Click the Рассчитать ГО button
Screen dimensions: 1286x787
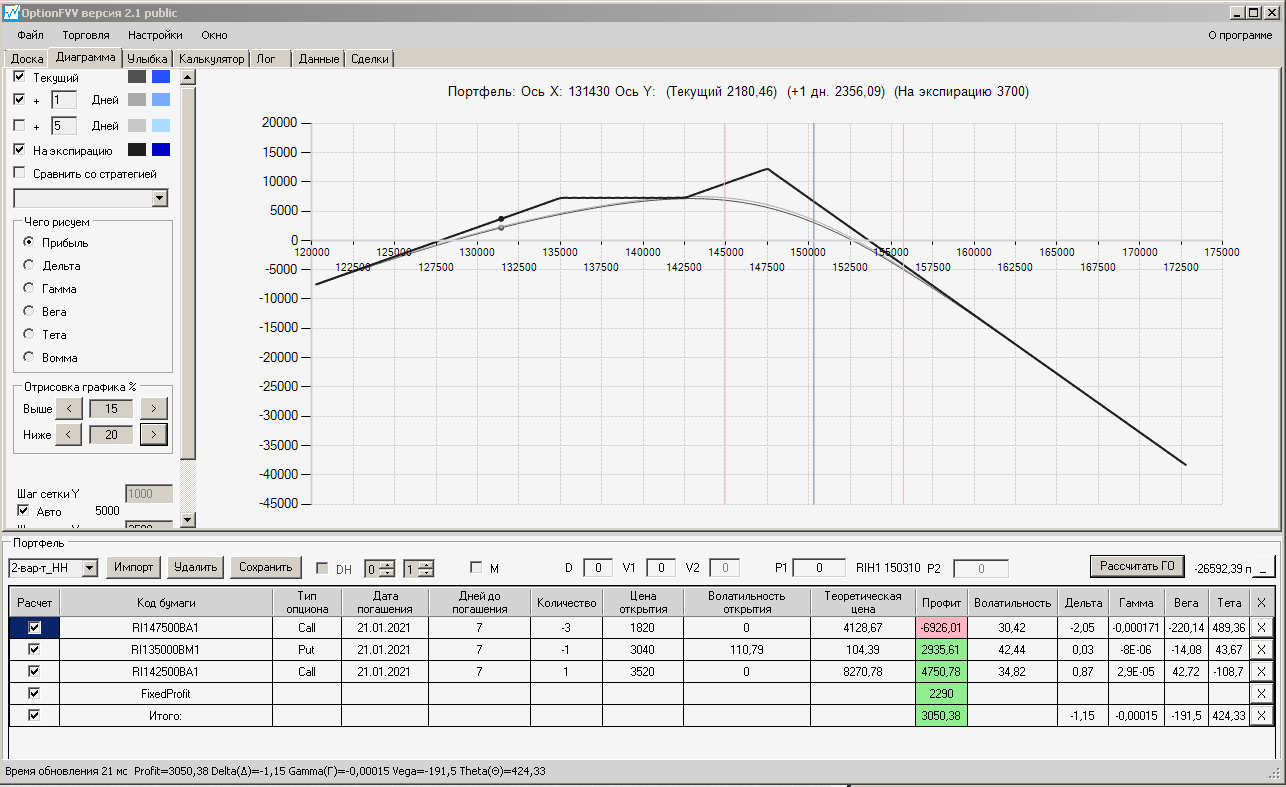(1138, 567)
